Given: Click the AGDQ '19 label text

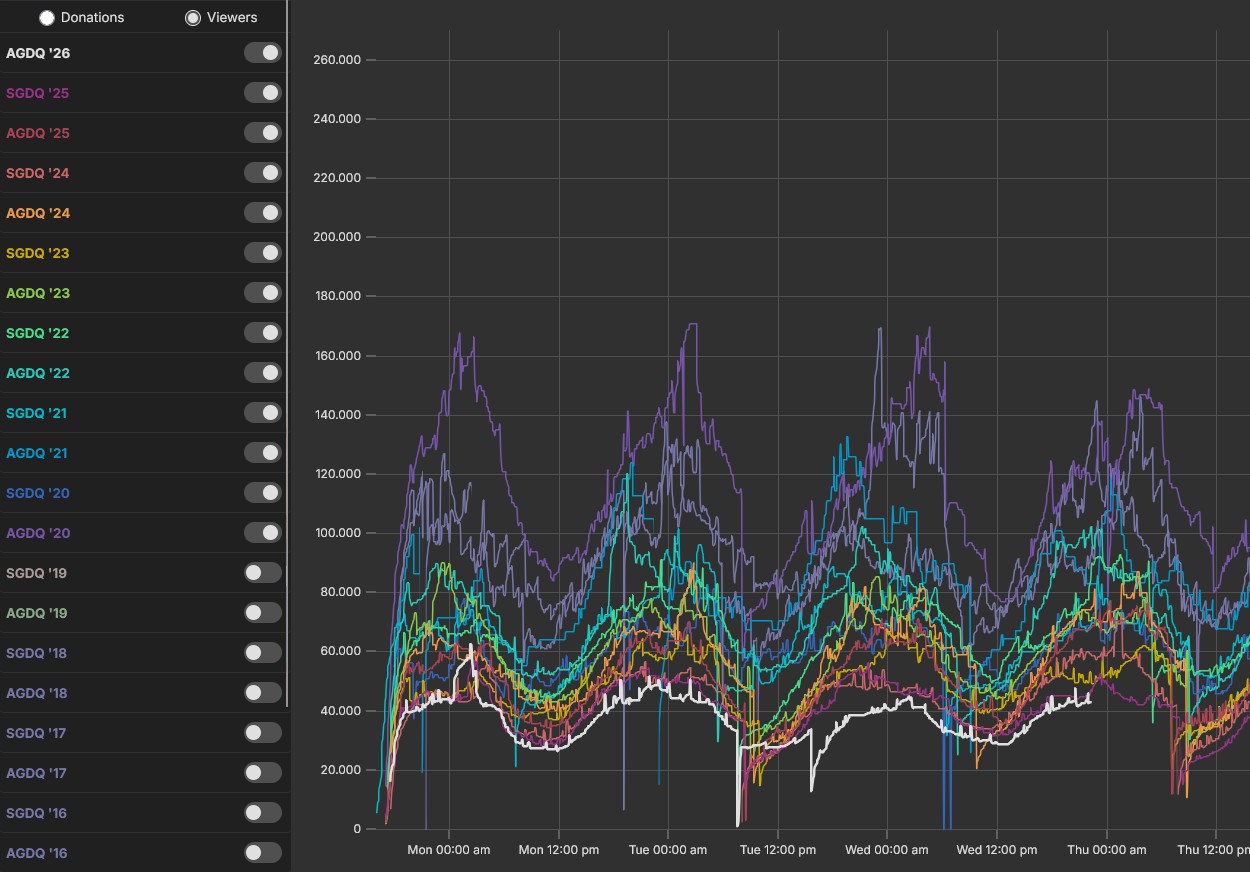Looking at the screenshot, I should pyautogui.click(x=37, y=613).
